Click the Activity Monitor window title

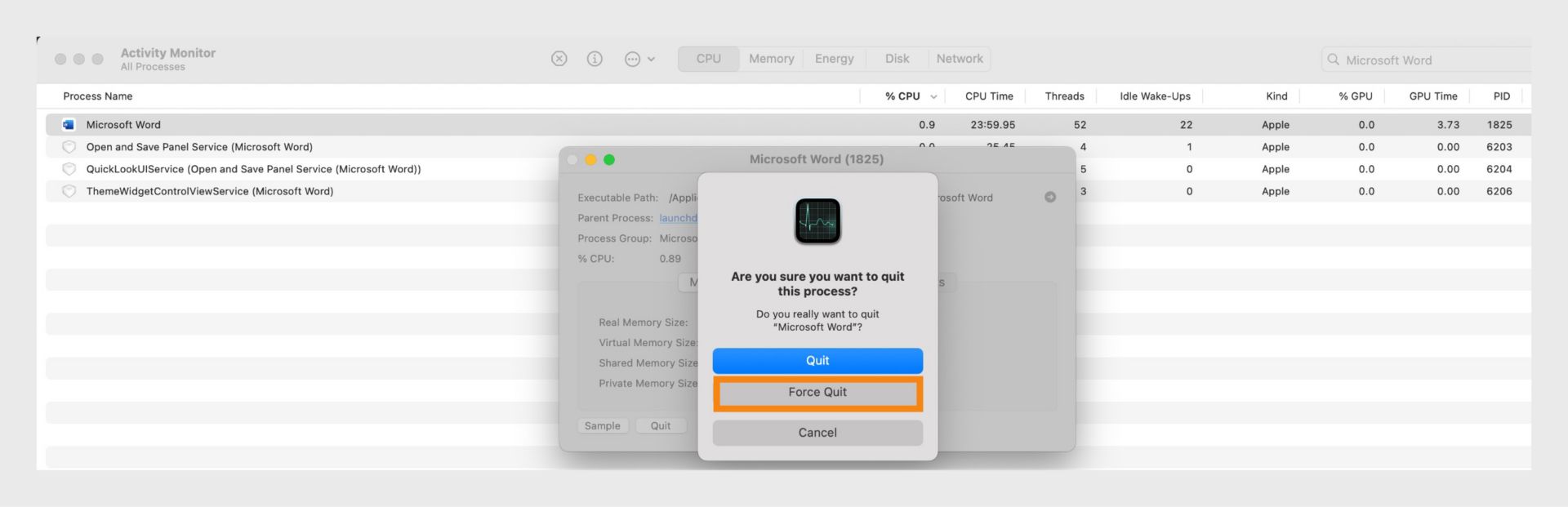tap(168, 53)
